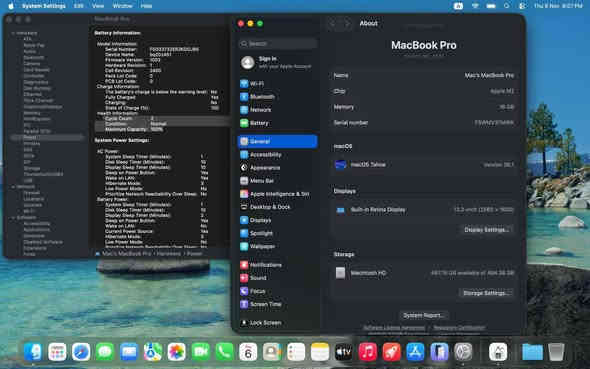Viewport: 590px width, 369px height.
Task: Click the System Report button
Action: point(423,315)
